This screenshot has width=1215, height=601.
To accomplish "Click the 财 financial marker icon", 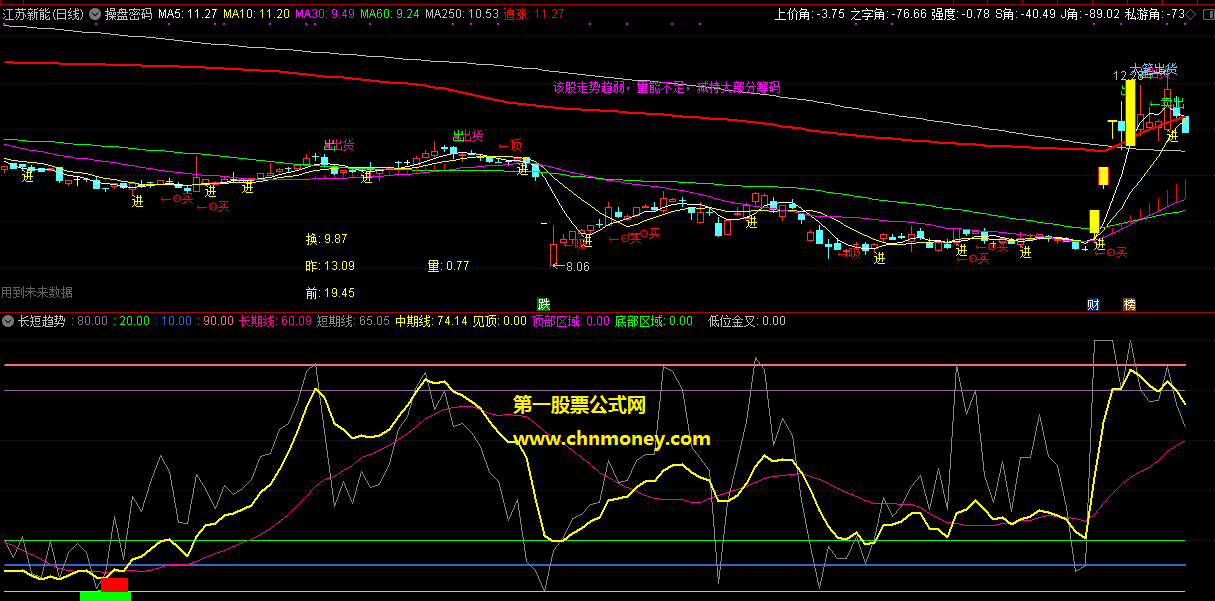I will [x=1094, y=304].
